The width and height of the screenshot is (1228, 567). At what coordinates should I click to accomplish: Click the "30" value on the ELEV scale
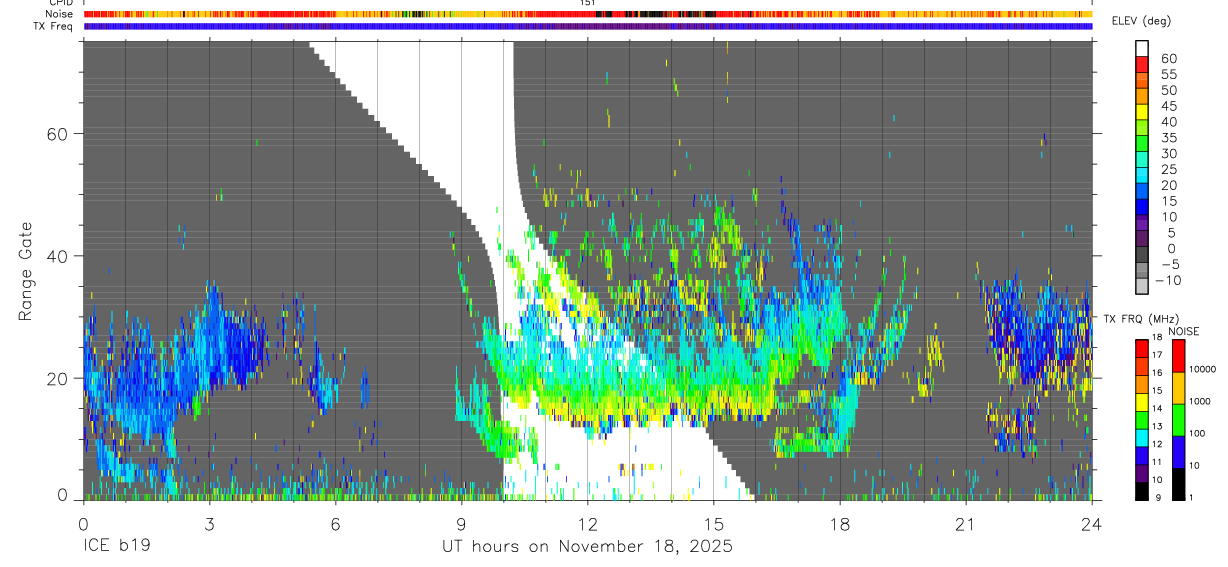[x=1168, y=153]
